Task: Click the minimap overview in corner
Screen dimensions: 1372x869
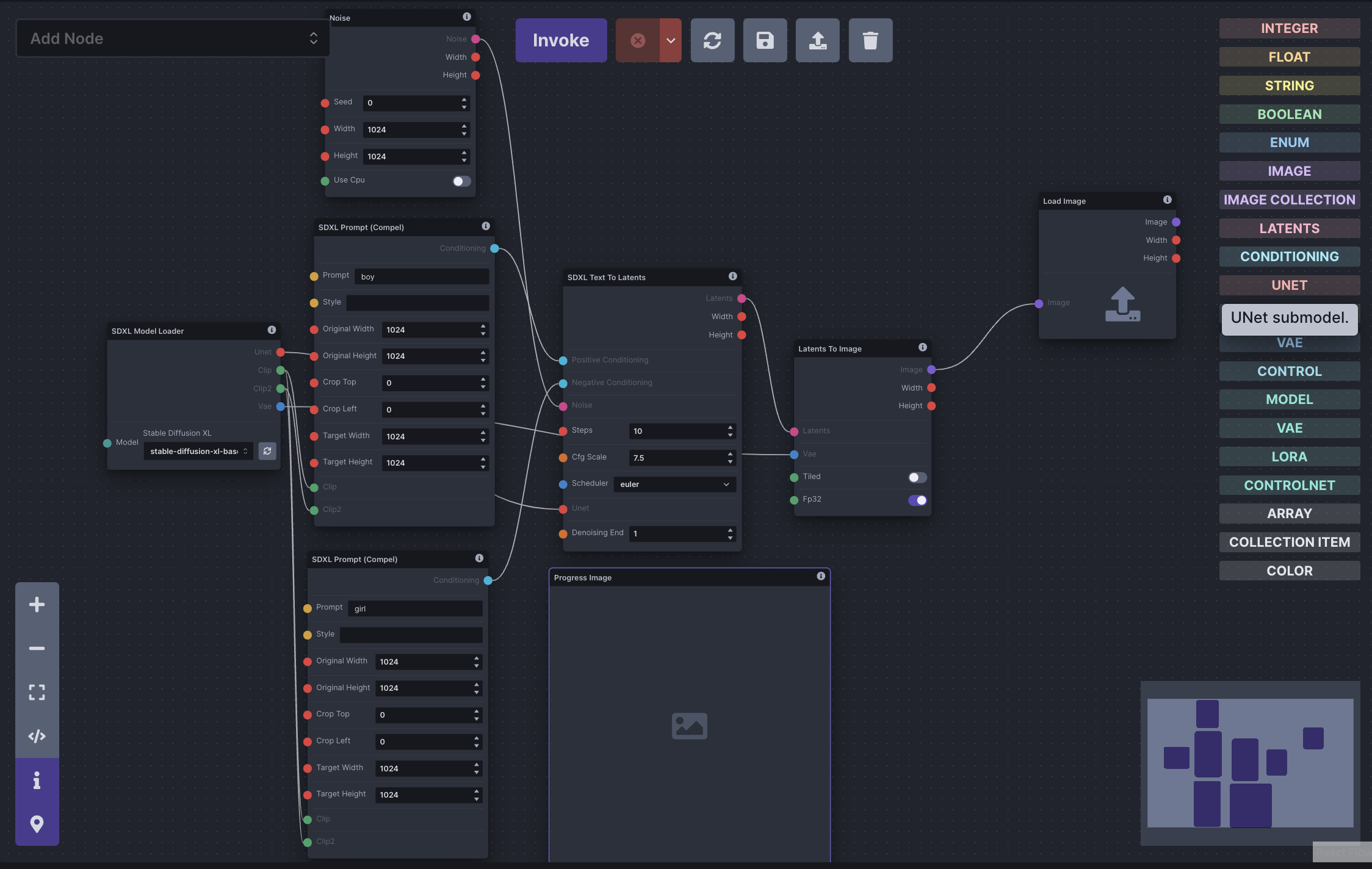Action: click(1249, 763)
